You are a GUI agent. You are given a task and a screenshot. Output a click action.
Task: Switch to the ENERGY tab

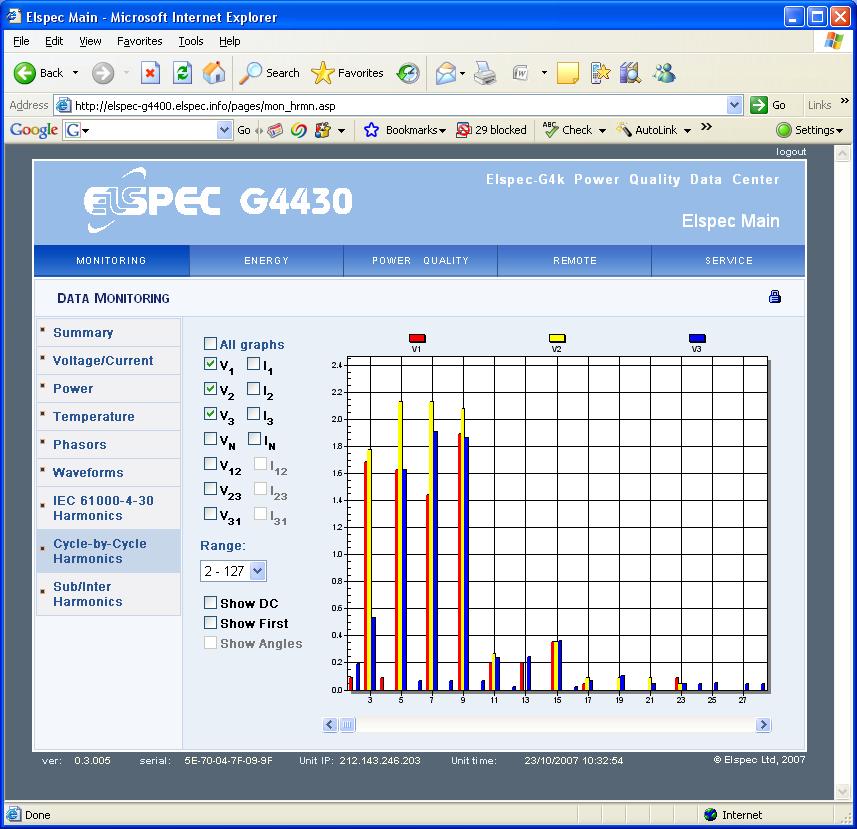click(266, 261)
